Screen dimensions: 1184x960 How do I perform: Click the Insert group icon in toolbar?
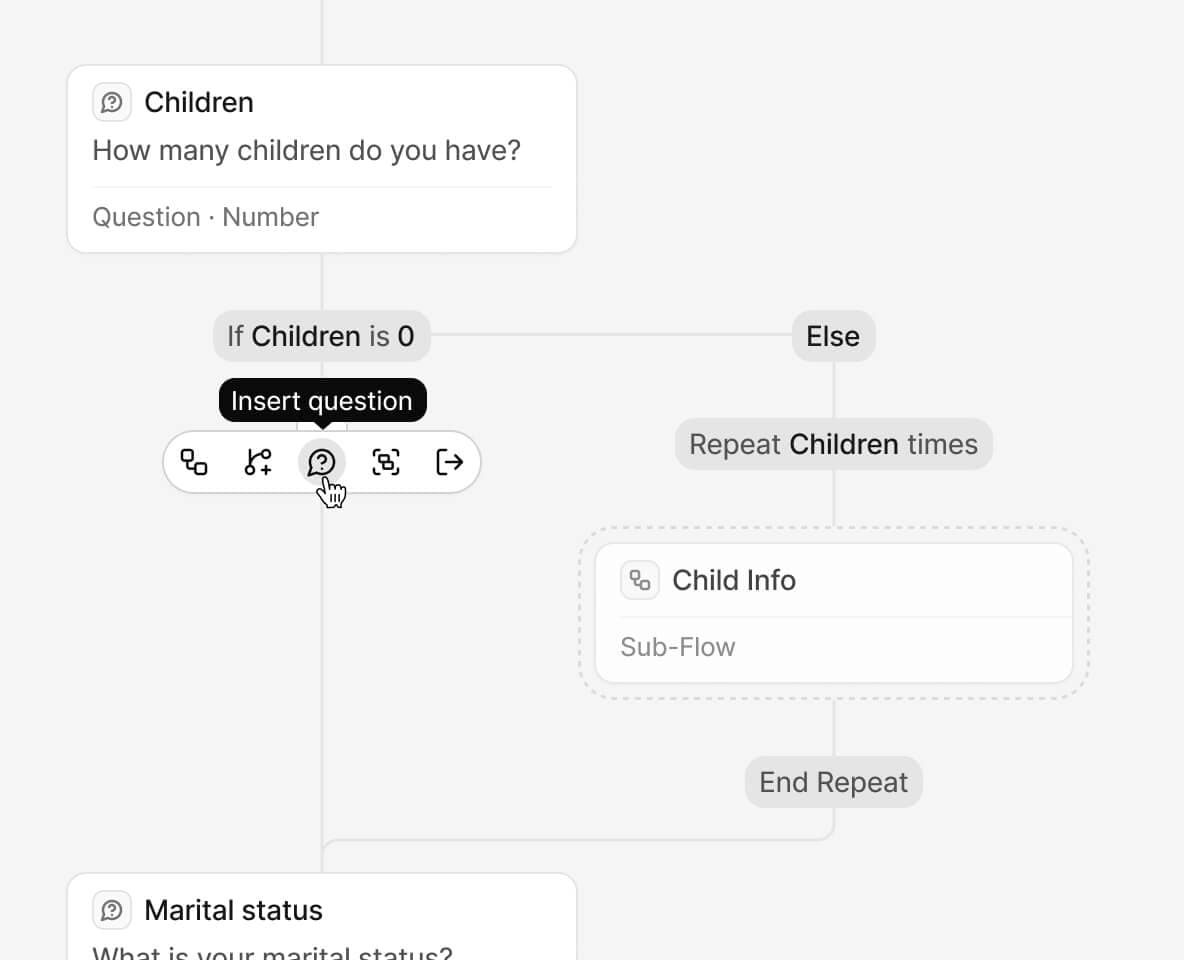pos(386,462)
